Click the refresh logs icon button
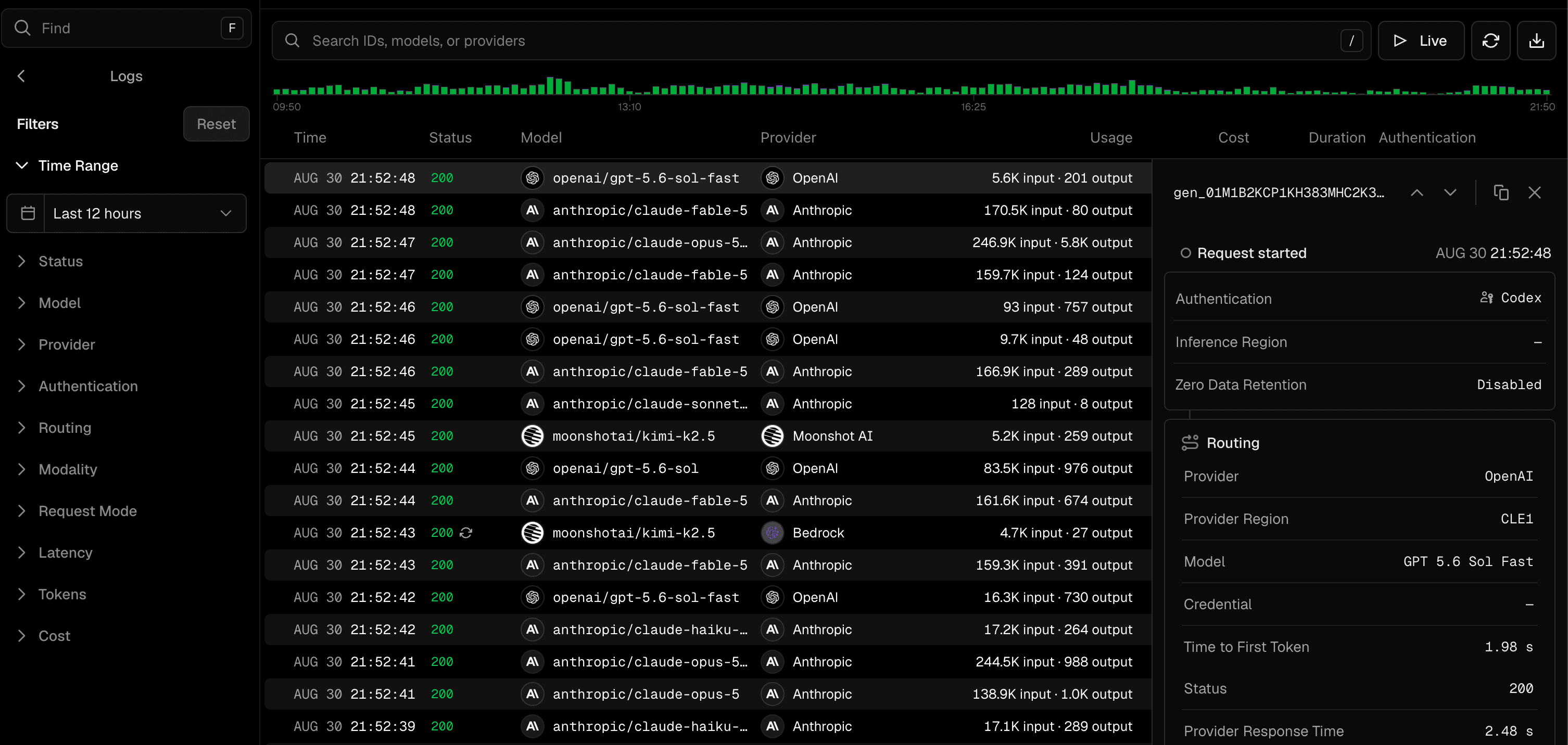1568x745 pixels. (x=1490, y=41)
